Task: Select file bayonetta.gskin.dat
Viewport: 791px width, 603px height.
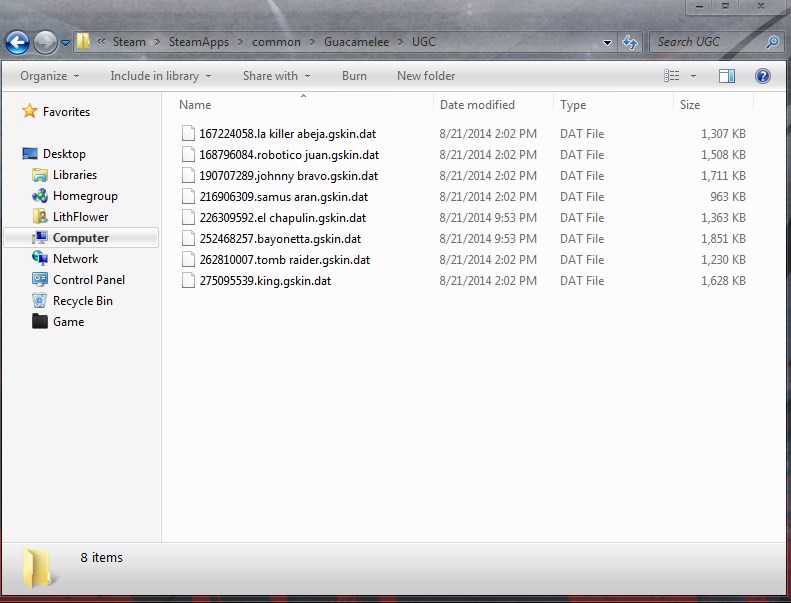Action: point(280,239)
